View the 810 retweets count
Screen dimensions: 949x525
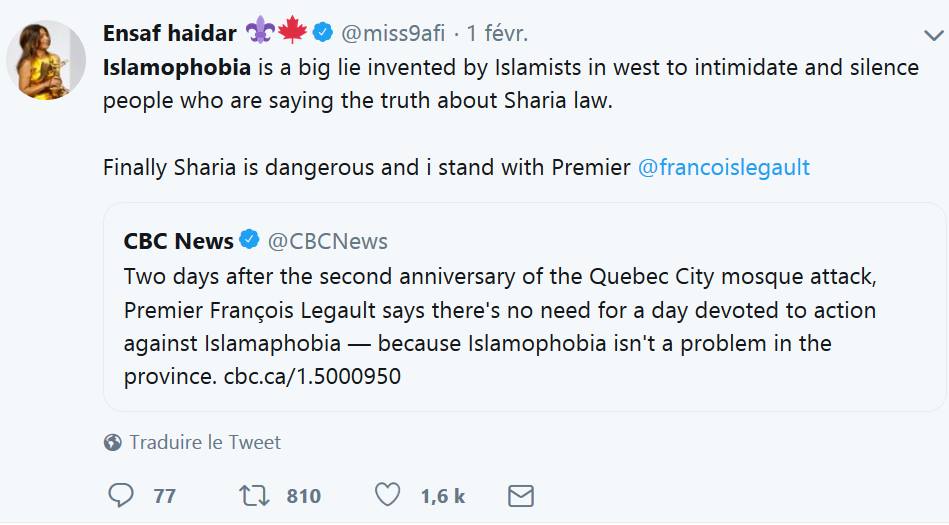pos(303,496)
